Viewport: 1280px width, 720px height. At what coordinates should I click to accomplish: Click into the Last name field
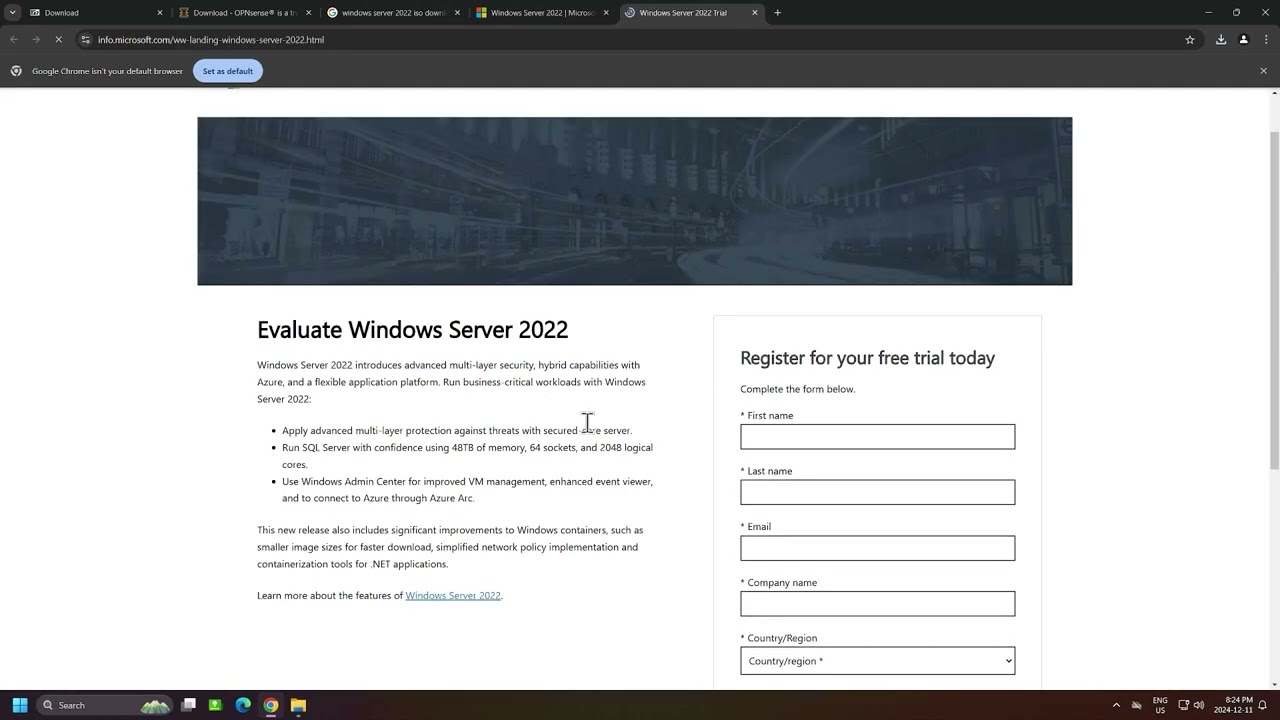(877, 492)
